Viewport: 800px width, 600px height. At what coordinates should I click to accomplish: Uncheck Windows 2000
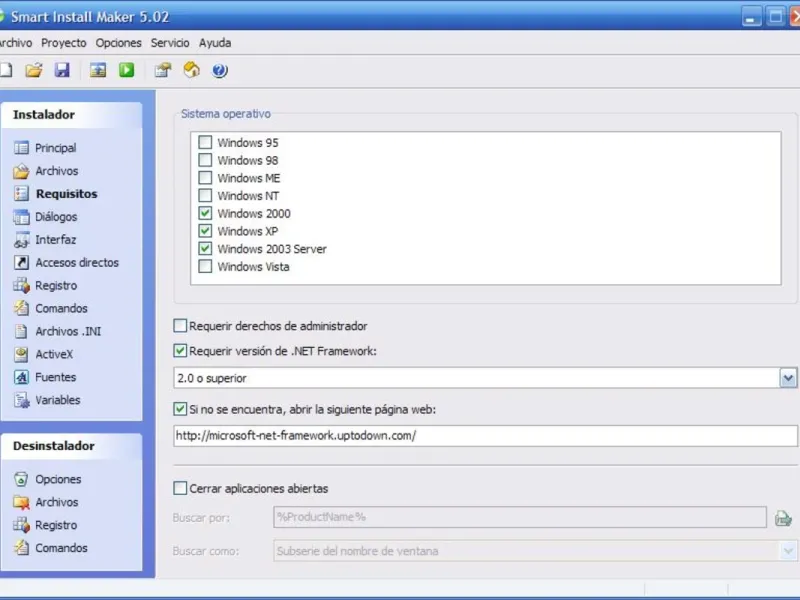click(x=205, y=213)
